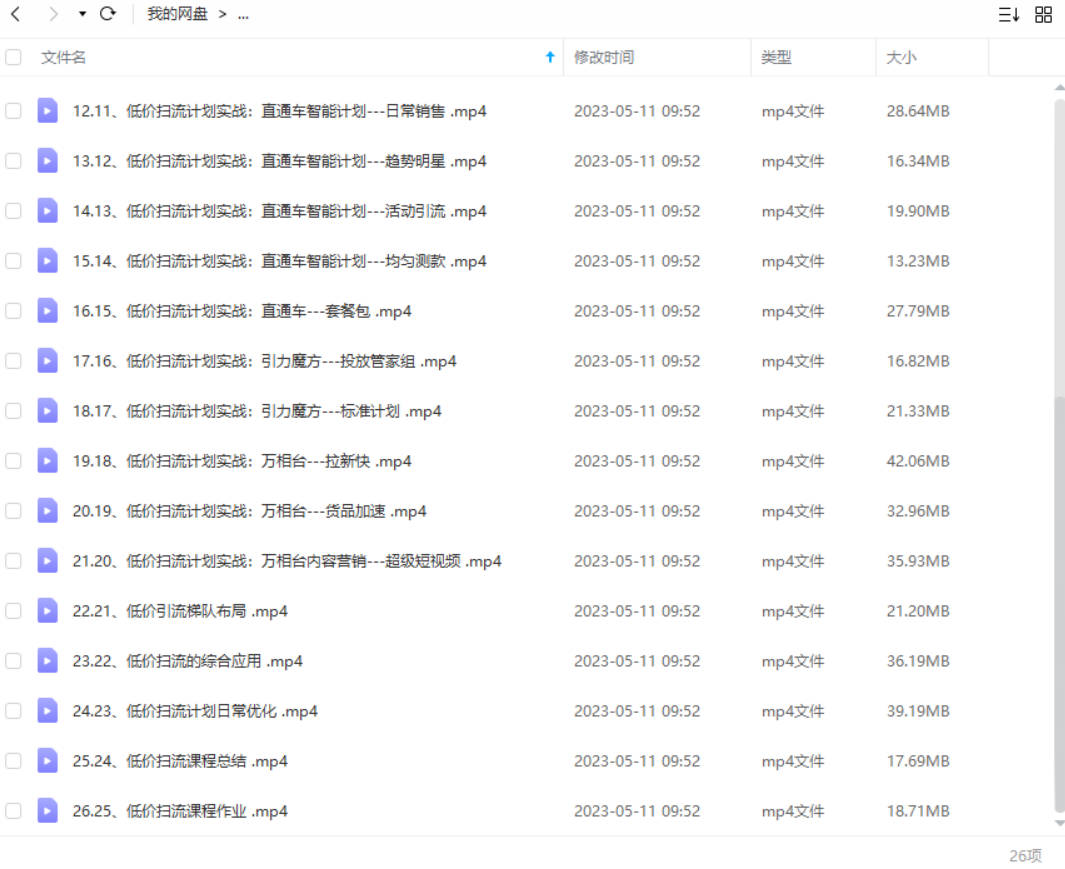1065x869 pixels.
Task: Click the scrollbar up arrow
Action: tap(1060, 88)
